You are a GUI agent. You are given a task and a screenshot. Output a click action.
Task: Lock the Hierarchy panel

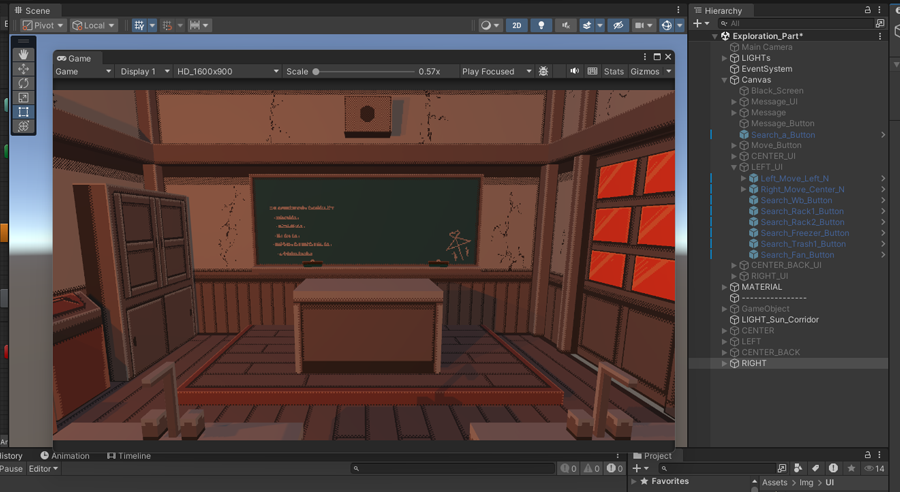coord(868,10)
